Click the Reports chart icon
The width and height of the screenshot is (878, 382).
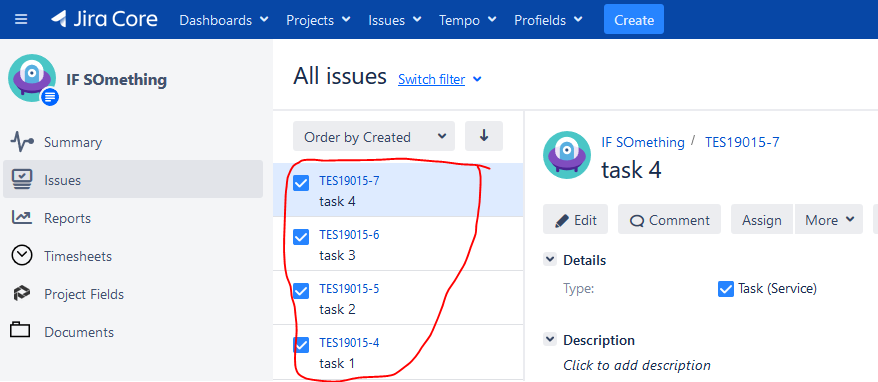22,218
